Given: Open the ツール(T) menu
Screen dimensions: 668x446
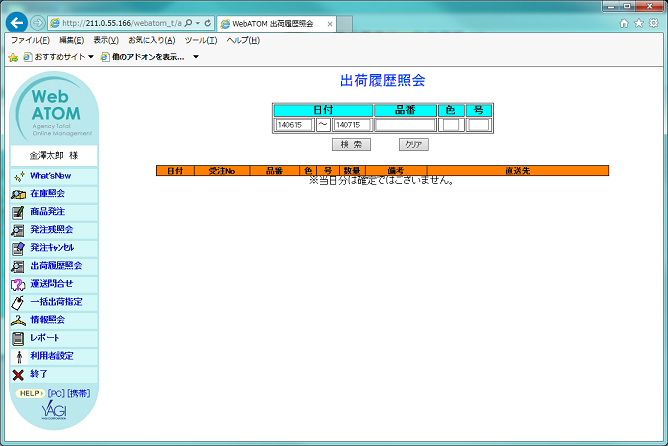Looking at the screenshot, I should 201,40.
